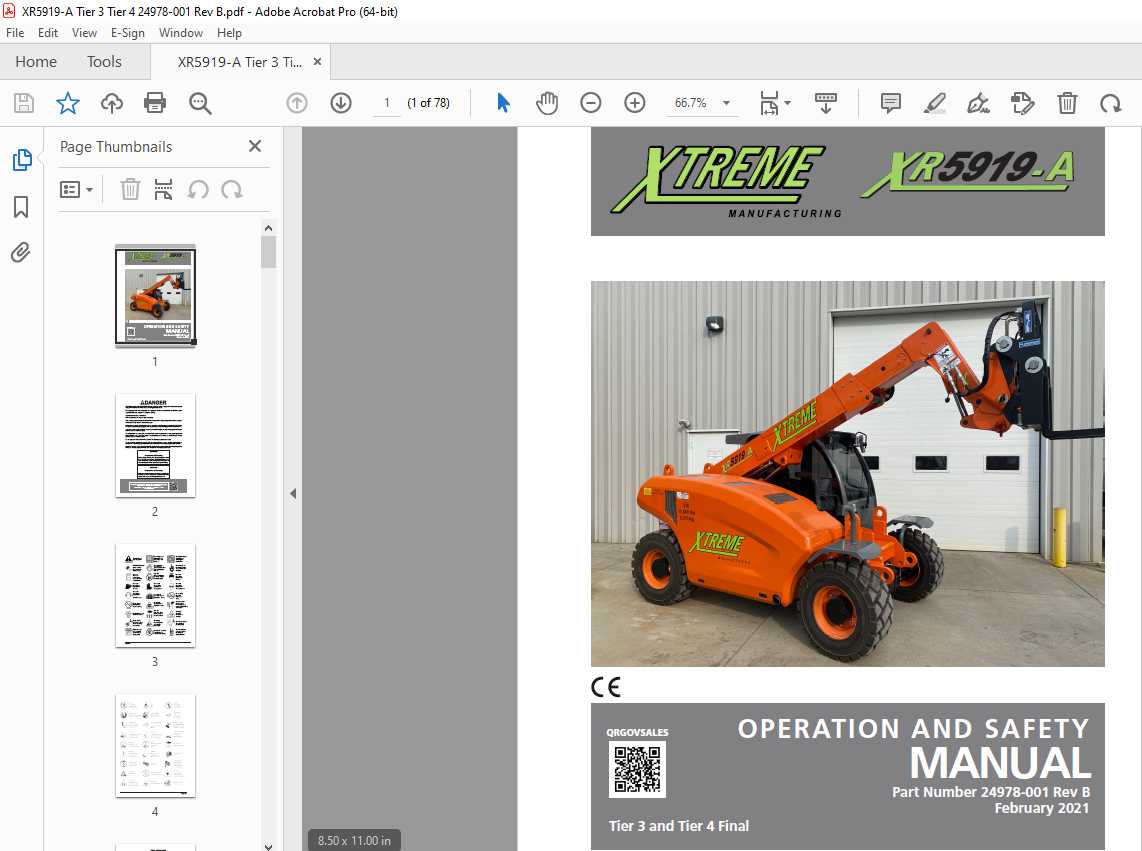Open the File menu
Image resolution: width=1142 pixels, height=851 pixels.
pyautogui.click(x=15, y=33)
